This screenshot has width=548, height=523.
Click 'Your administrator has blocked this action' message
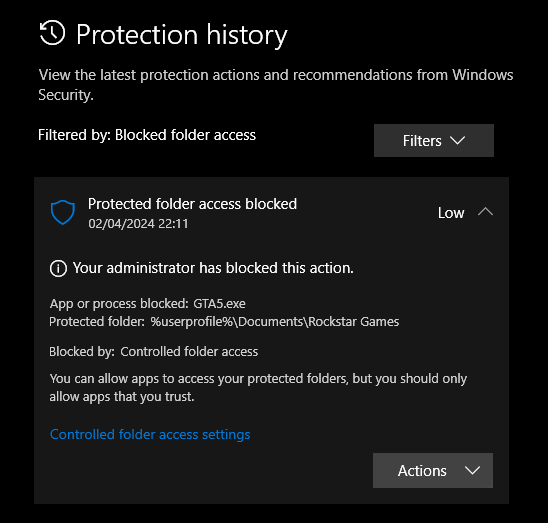pos(213,268)
